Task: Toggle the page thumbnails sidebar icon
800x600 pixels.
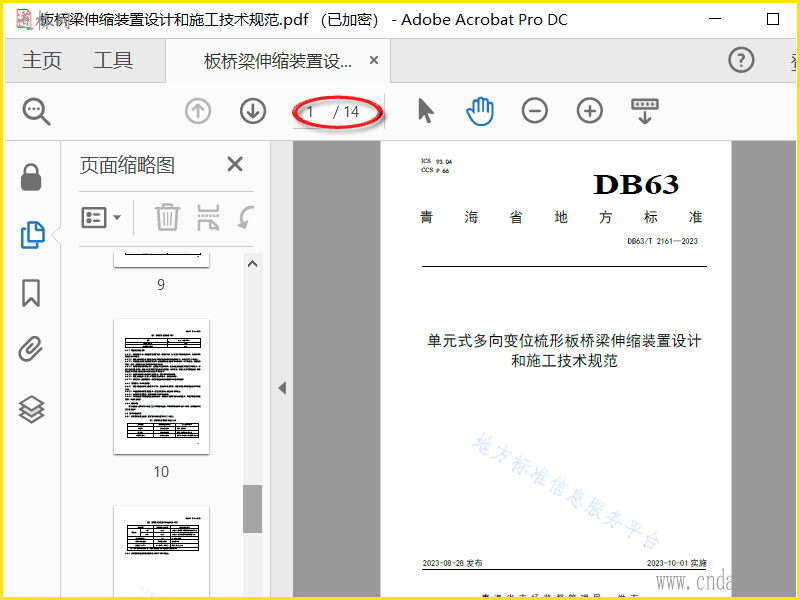Action: tap(33, 235)
